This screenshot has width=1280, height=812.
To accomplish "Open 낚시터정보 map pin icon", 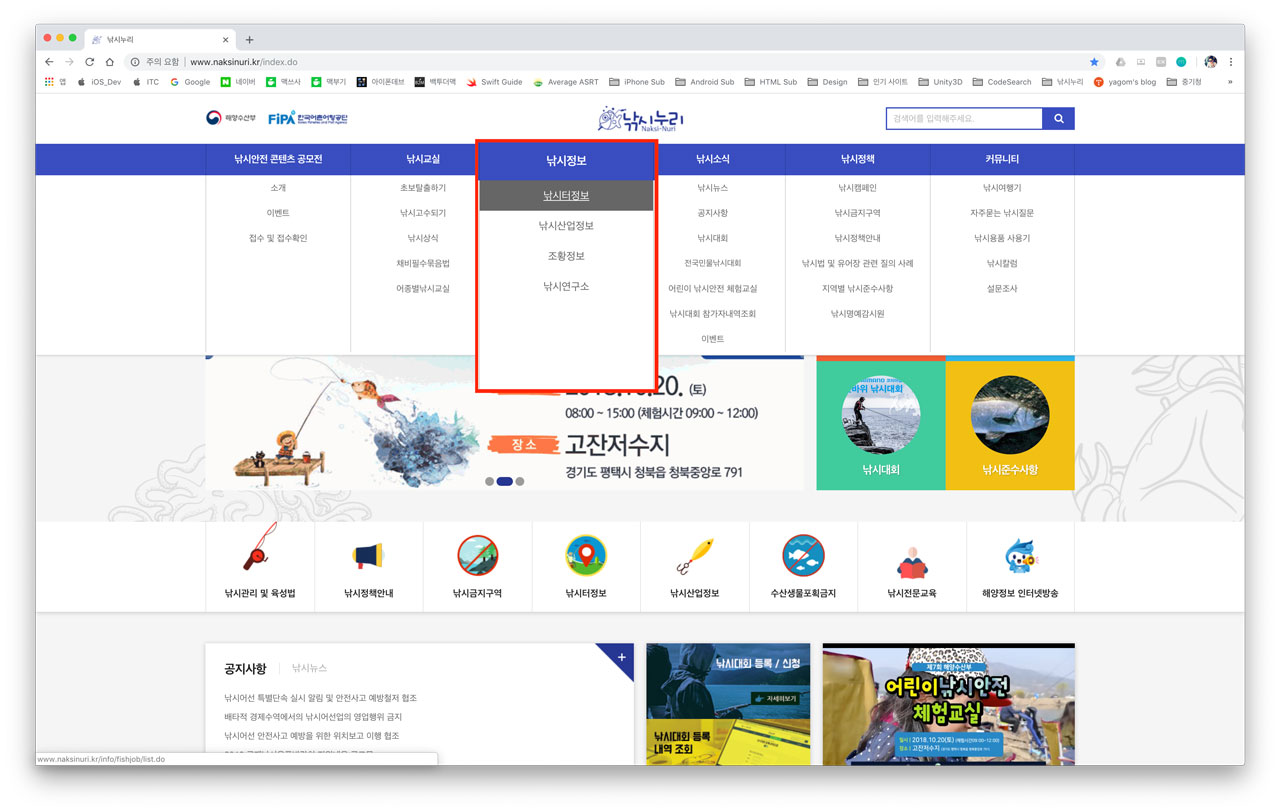I will pos(585,555).
